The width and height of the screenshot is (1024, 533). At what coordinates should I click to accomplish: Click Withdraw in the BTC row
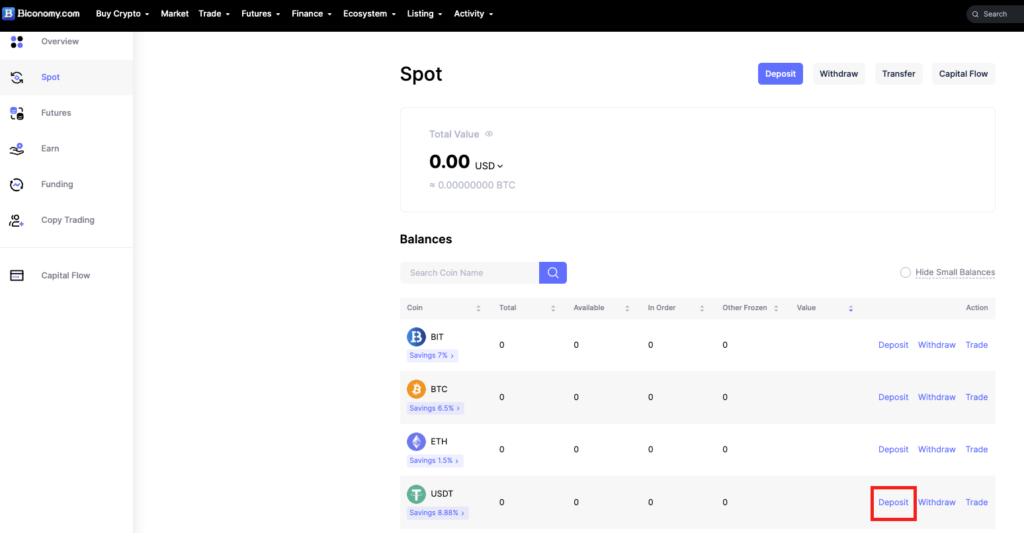tap(936, 397)
